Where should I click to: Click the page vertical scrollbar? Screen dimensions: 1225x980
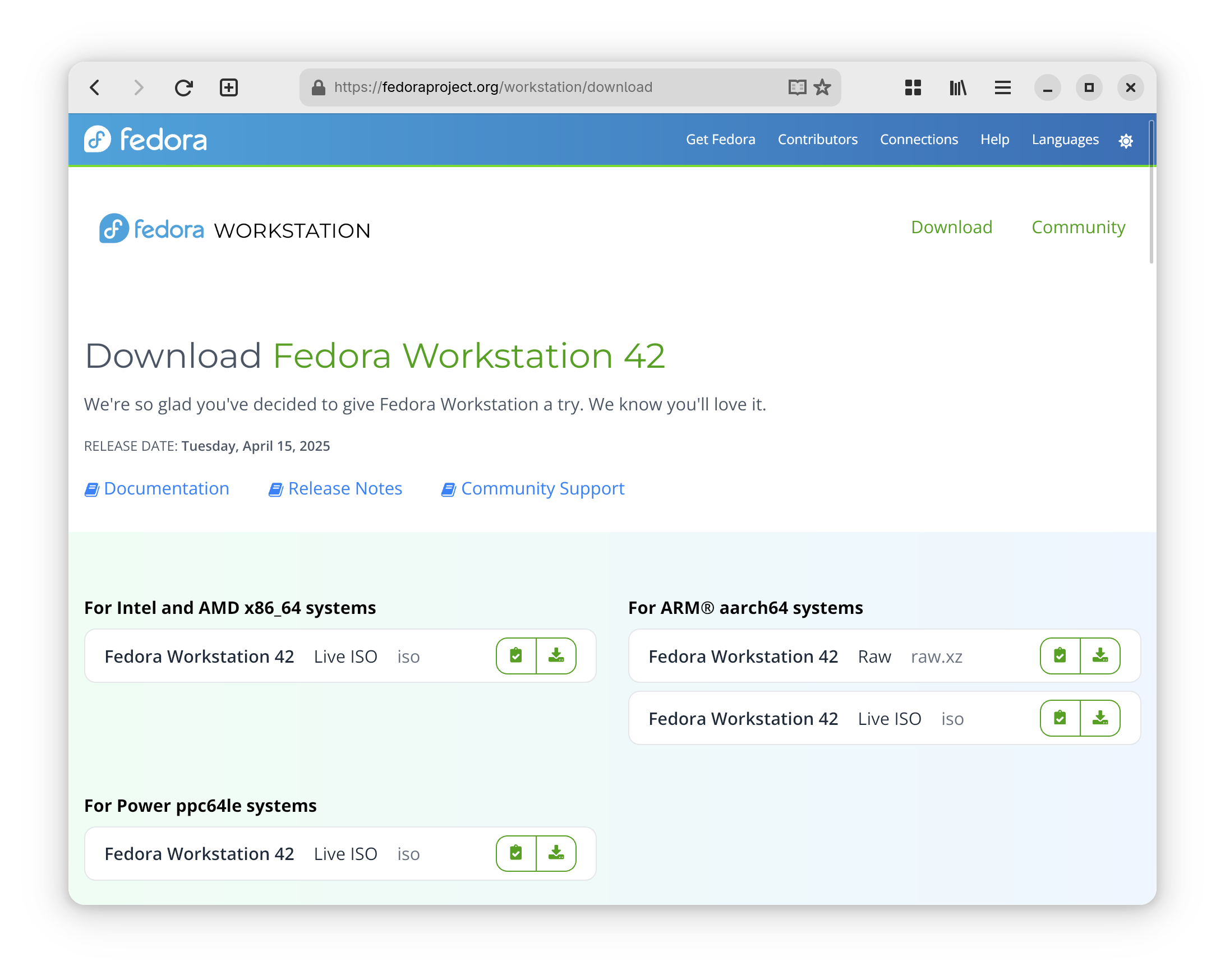click(x=1151, y=192)
